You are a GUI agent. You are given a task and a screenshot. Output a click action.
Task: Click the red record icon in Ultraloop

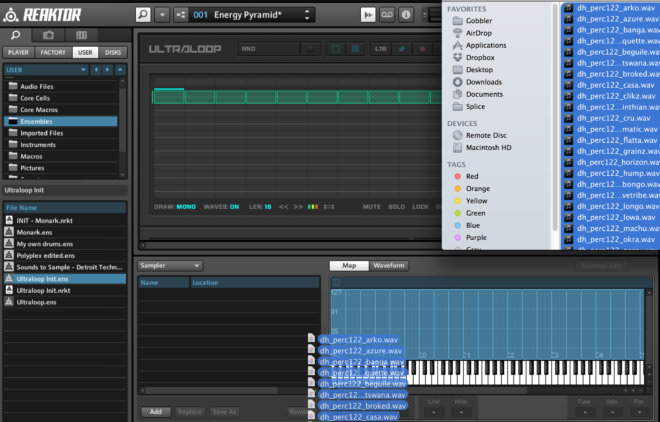423,49
